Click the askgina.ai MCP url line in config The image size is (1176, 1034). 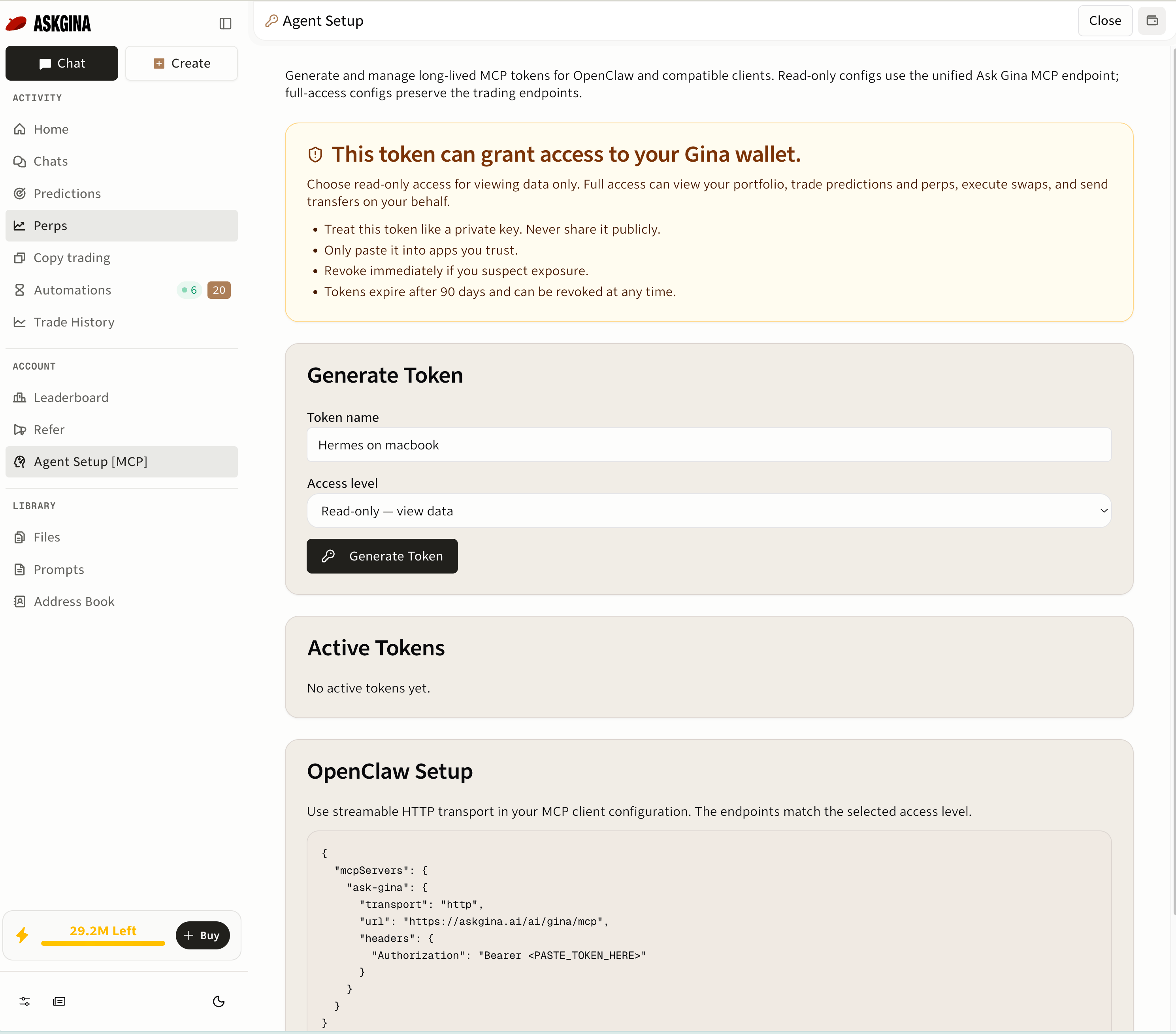click(x=484, y=921)
